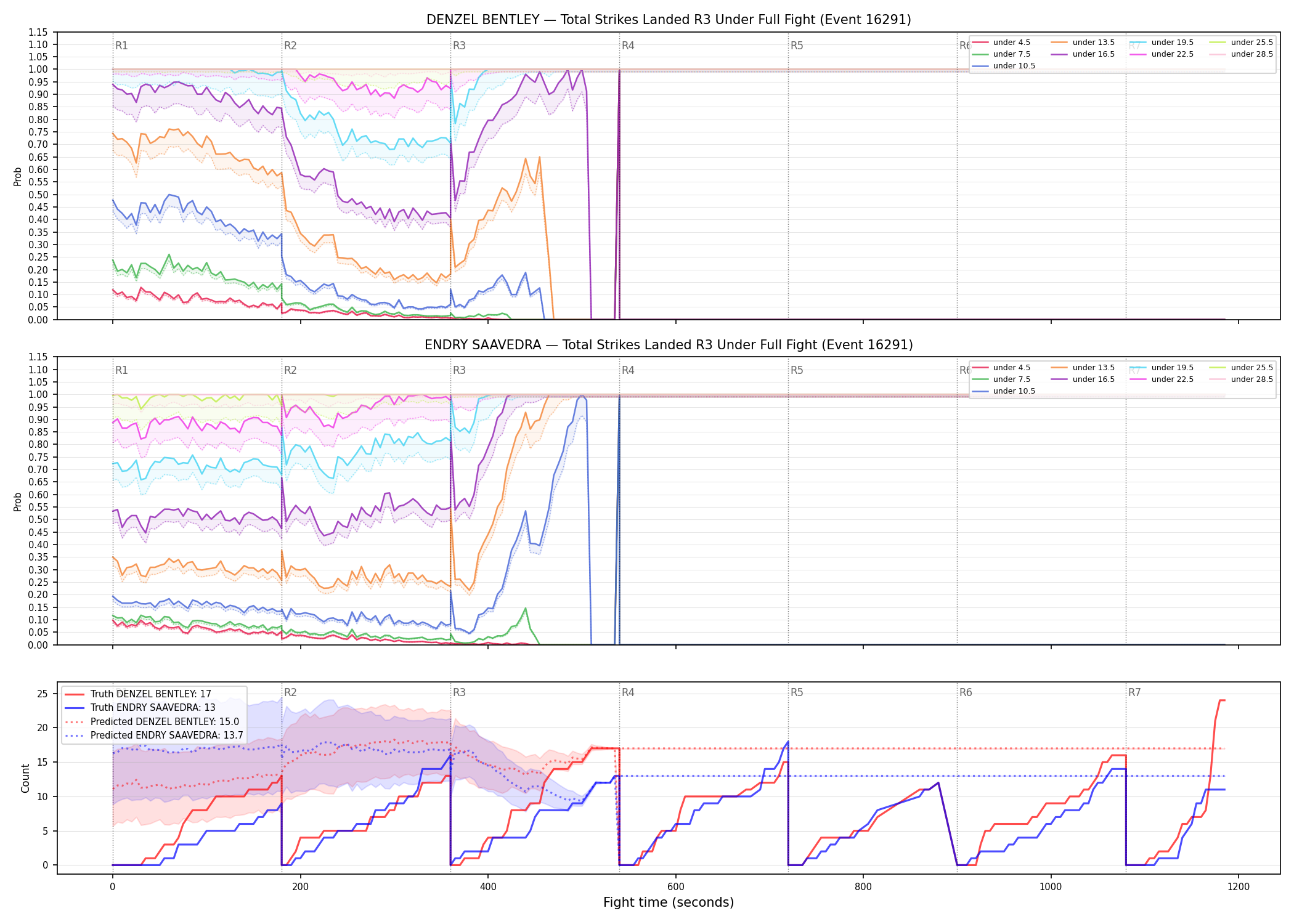The image size is (1294, 924).
Task: Click the R1 round marker in Denzel Bentley chart
Action: pos(121,46)
